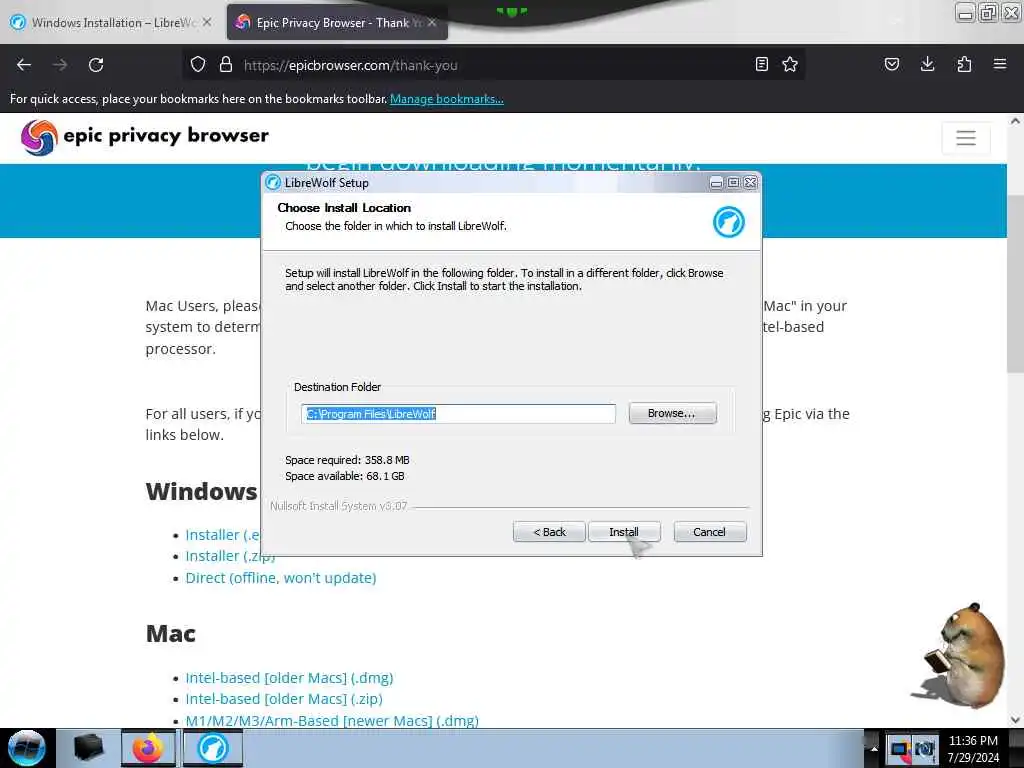Screen dimensions: 1024x768
Task: Open Direct (offline, won't update) link
Action: coord(281,578)
